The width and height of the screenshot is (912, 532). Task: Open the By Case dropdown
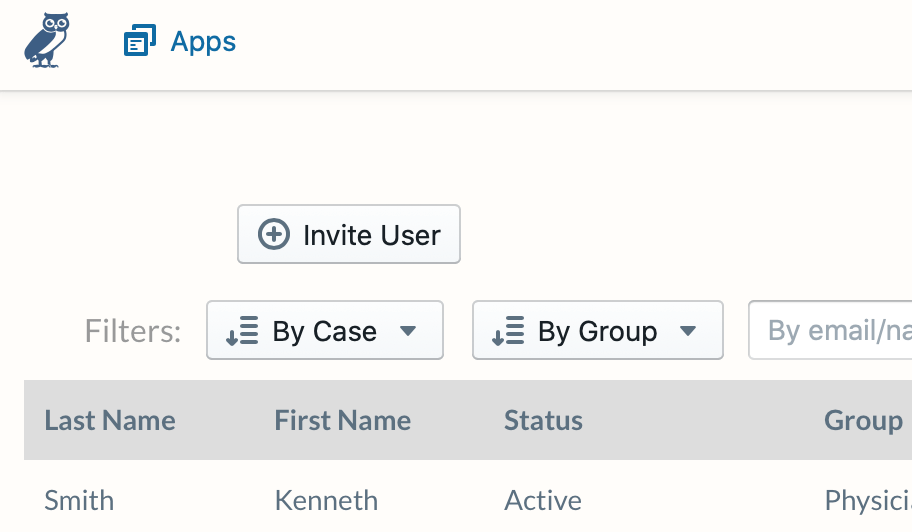pyautogui.click(x=325, y=330)
